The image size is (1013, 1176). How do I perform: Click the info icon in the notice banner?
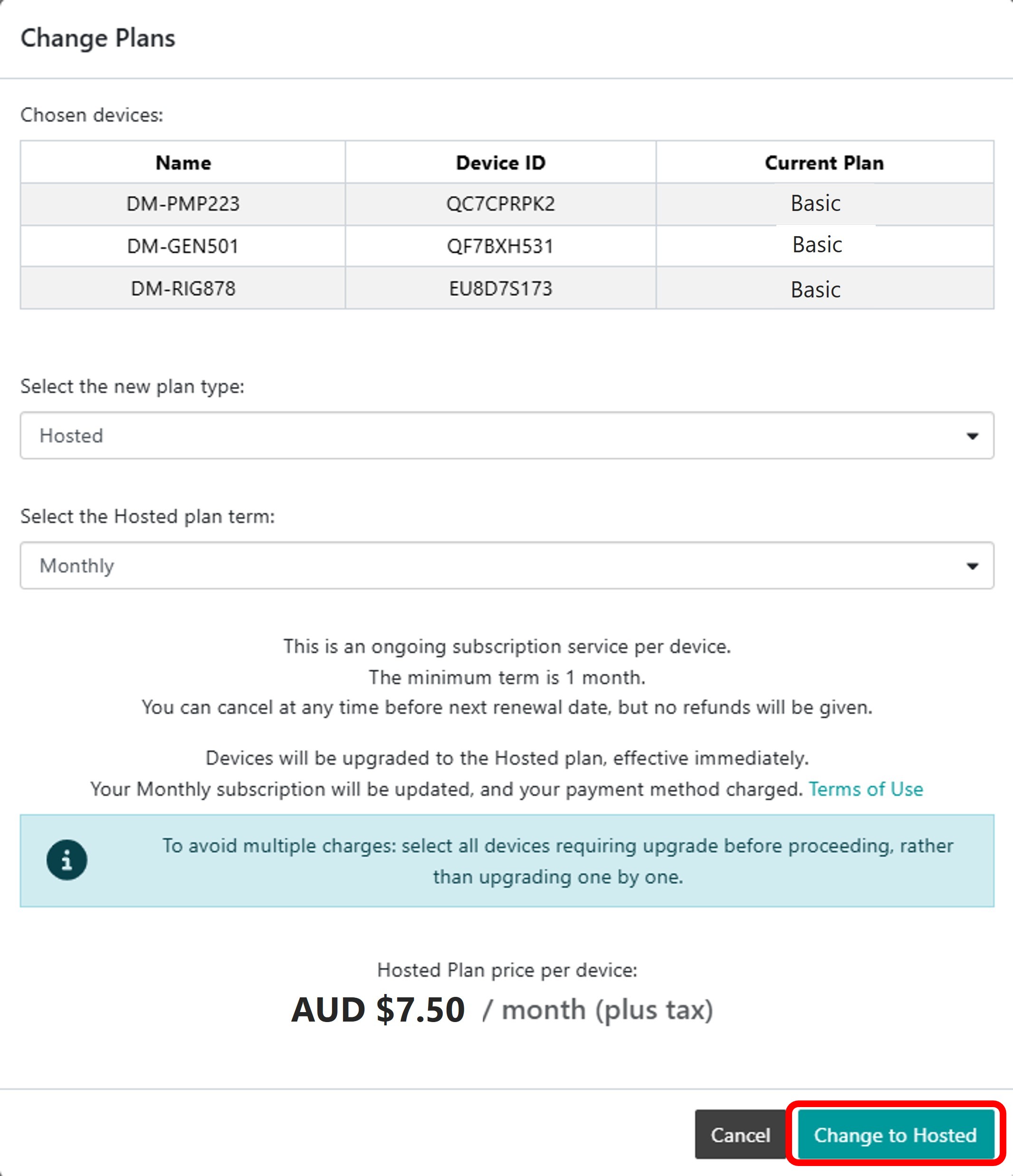point(67,860)
